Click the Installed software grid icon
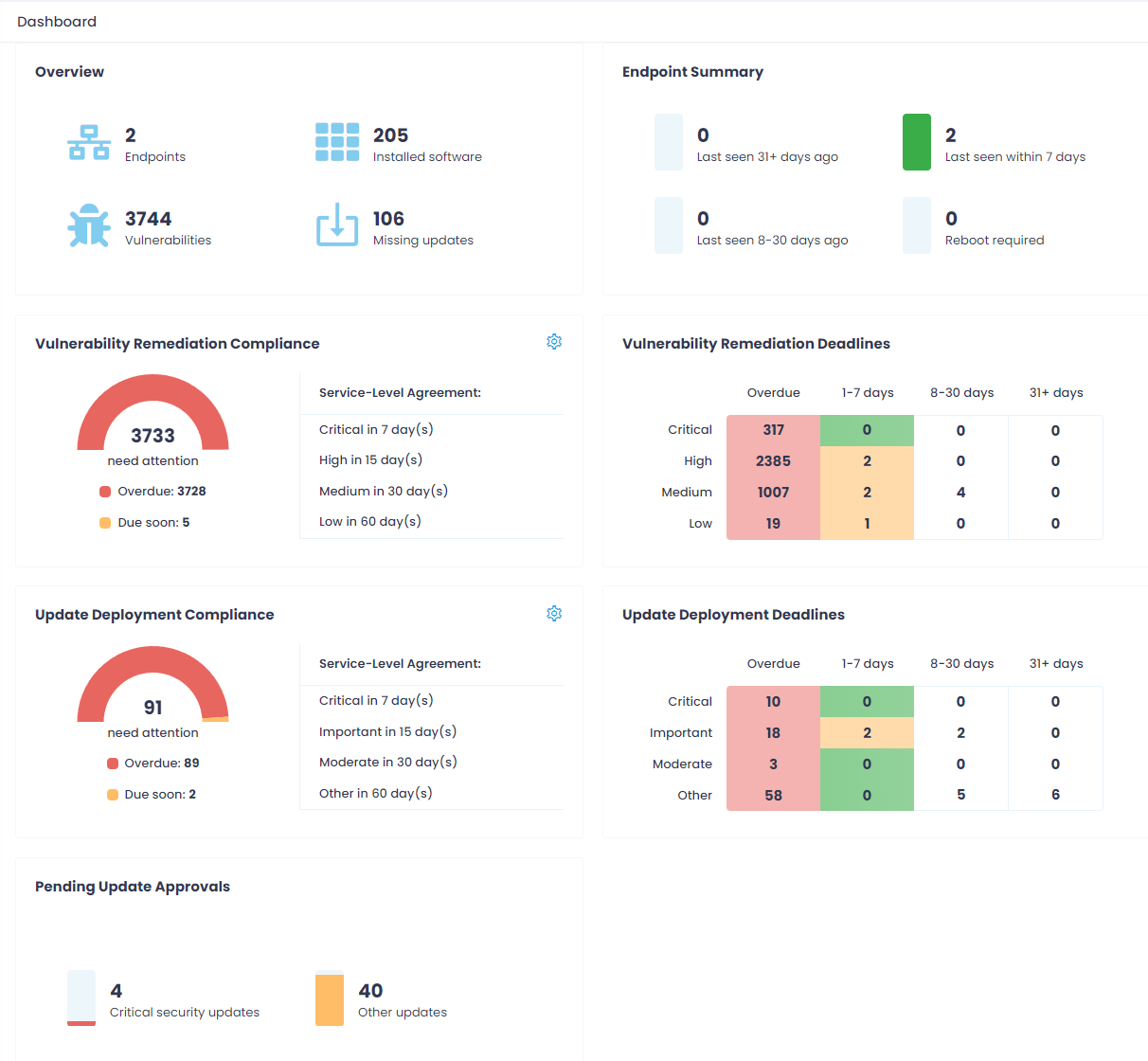 [x=337, y=142]
